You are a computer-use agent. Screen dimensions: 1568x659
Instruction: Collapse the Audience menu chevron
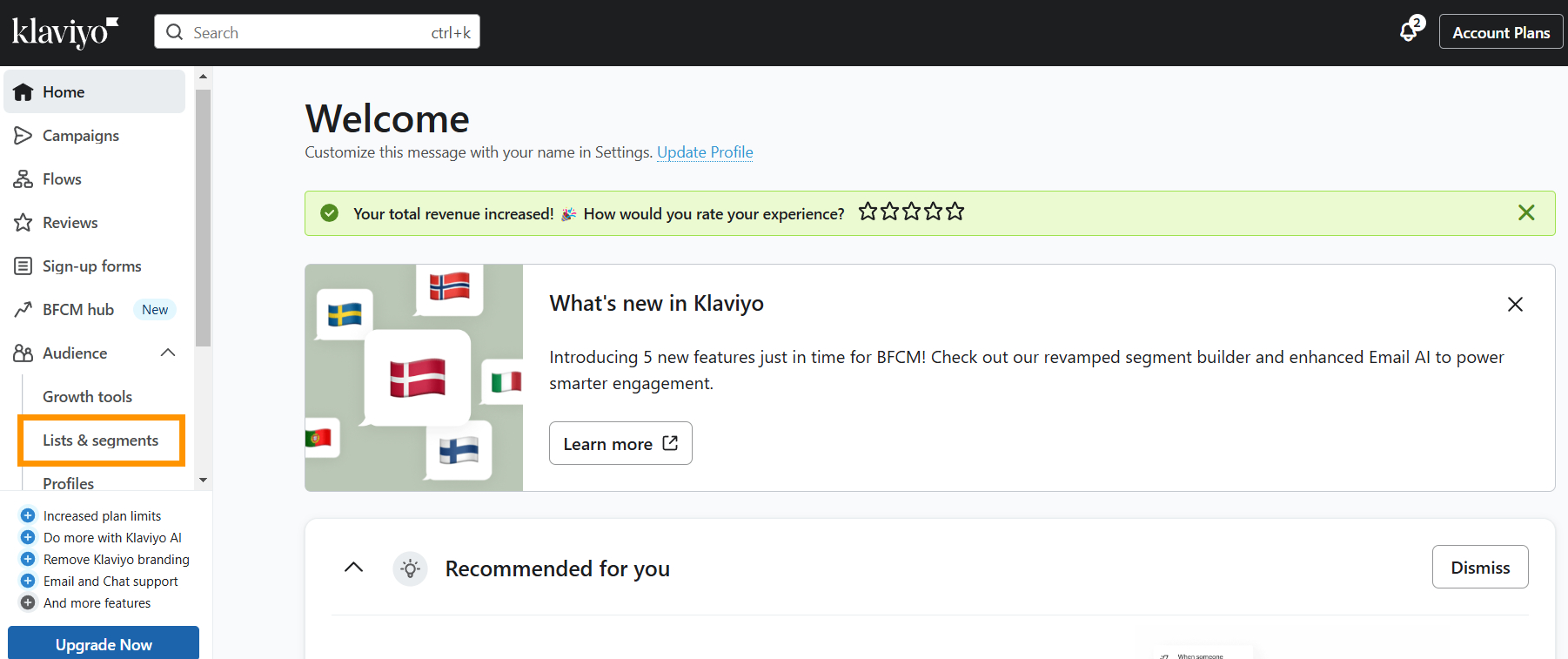[168, 353]
